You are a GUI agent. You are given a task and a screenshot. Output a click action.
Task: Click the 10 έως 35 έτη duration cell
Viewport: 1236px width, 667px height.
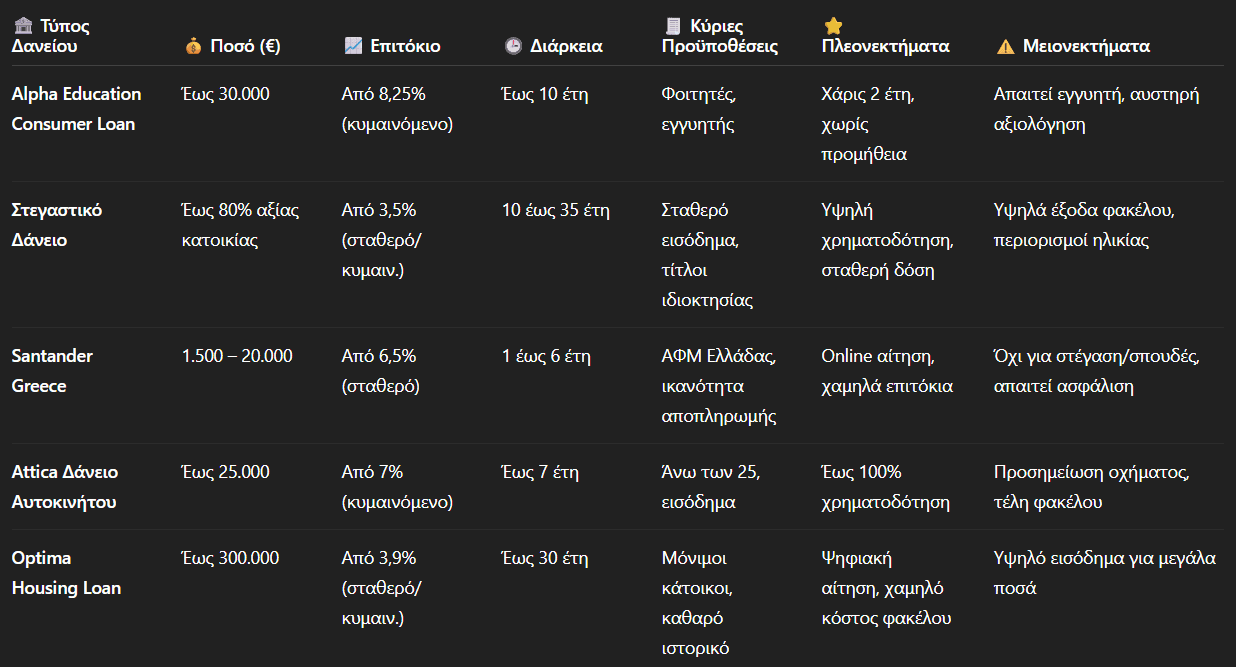pyautogui.click(x=556, y=210)
